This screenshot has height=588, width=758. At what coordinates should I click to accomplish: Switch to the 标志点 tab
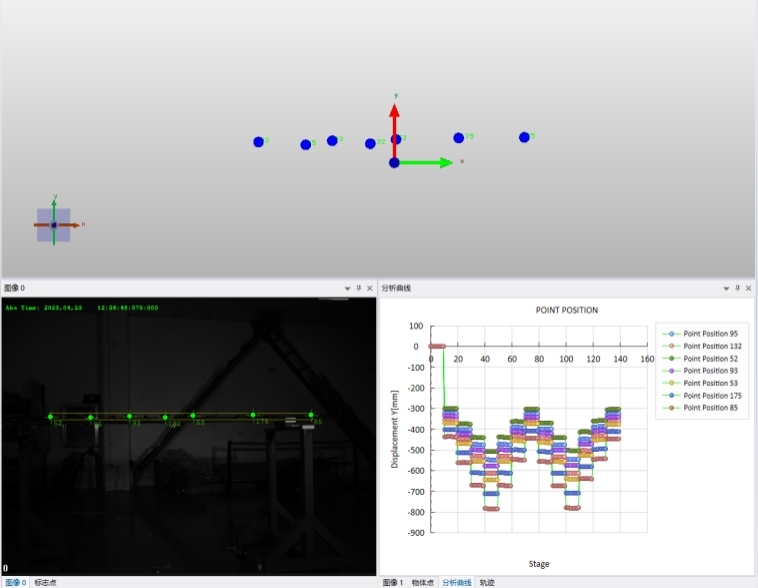point(46,582)
